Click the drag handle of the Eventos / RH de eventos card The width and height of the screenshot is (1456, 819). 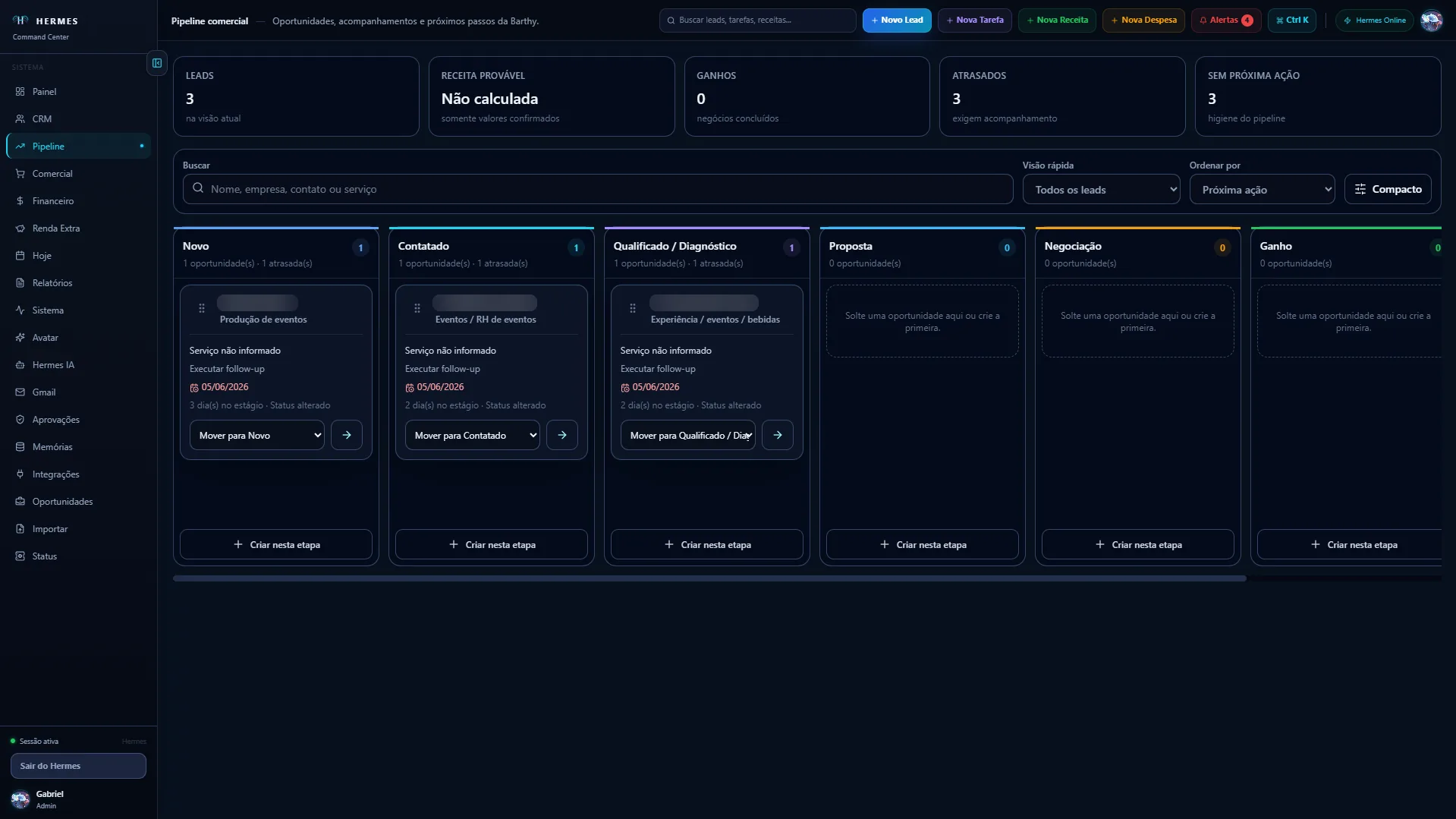click(x=417, y=308)
